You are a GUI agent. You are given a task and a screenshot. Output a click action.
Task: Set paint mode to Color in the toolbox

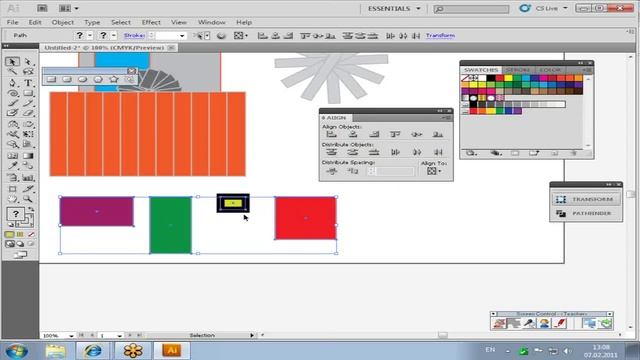[9, 234]
